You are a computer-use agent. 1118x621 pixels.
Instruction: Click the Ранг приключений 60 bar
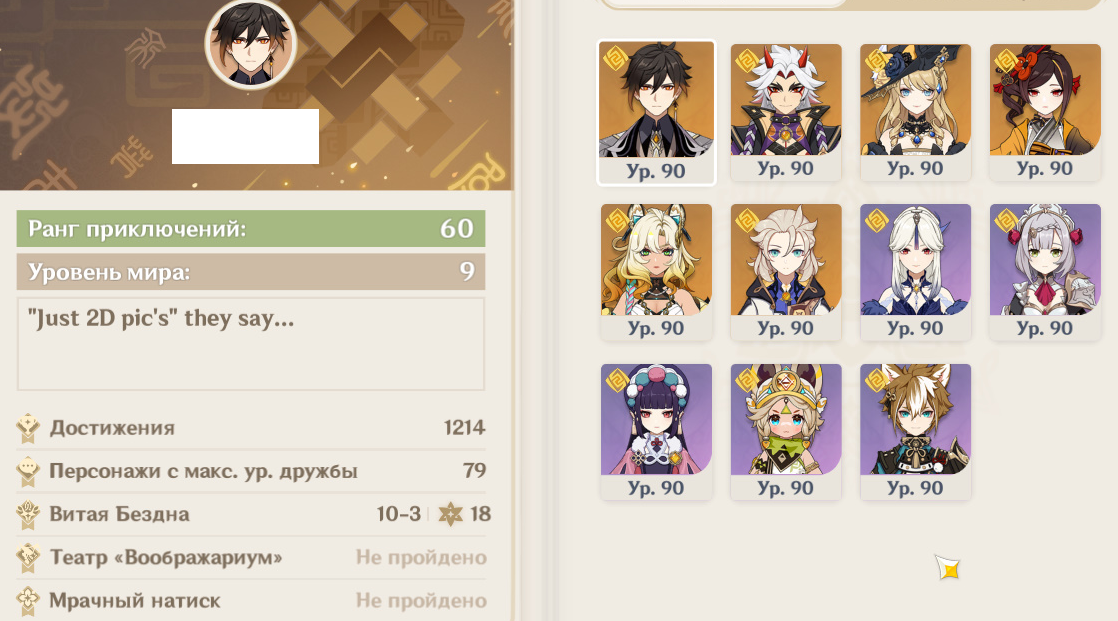(250, 229)
